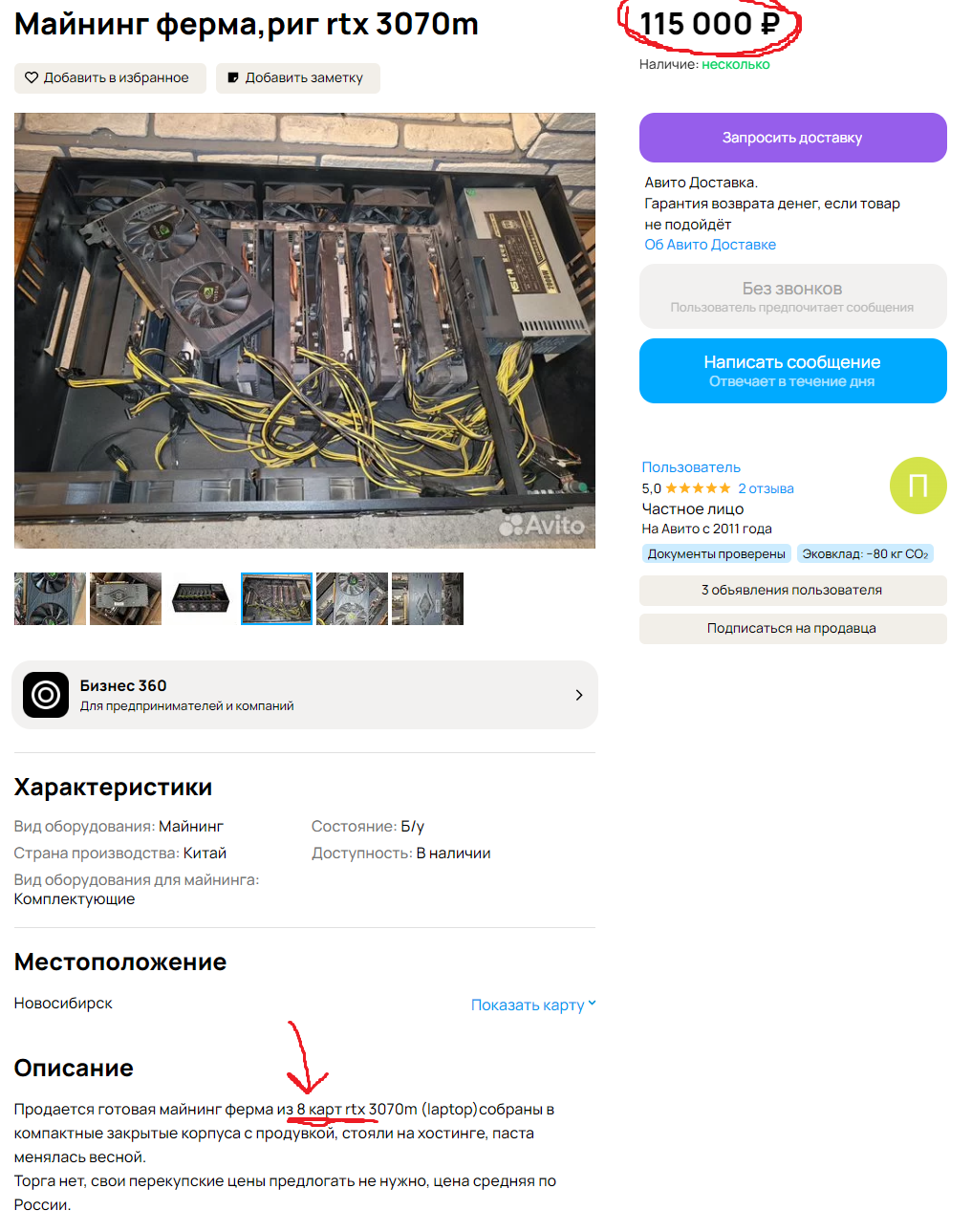Open the last thumbnail in the gallery
Viewport: 972px width, 1232px height.
427,598
